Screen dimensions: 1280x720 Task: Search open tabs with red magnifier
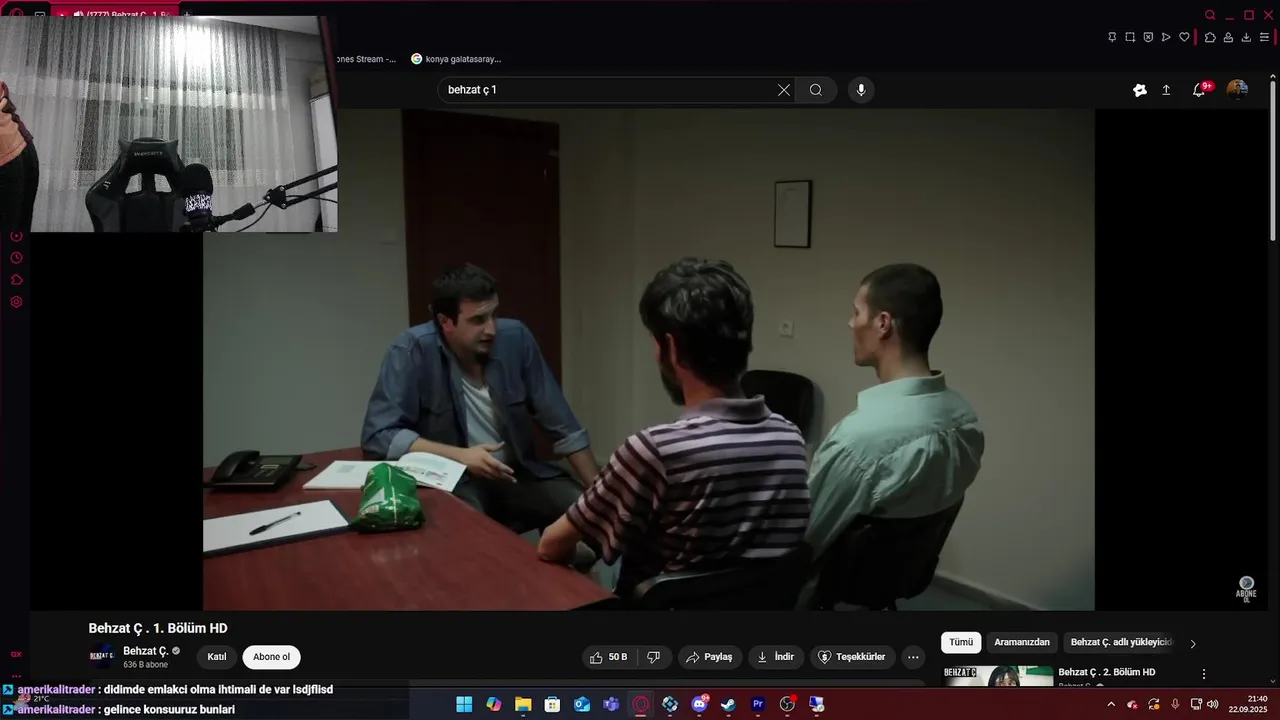point(1210,15)
